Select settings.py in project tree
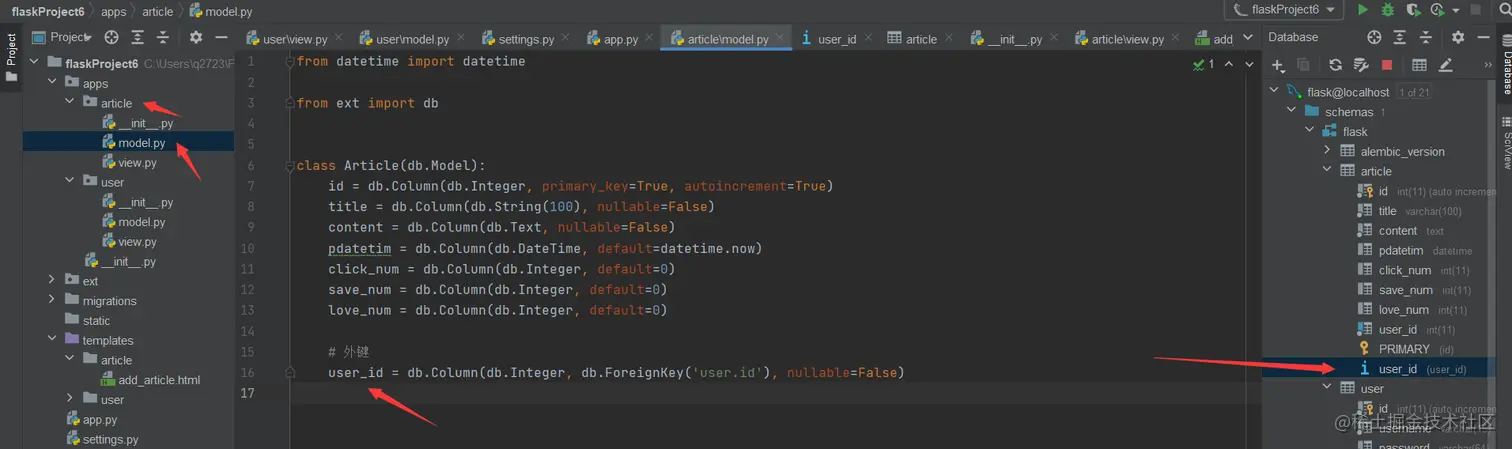 pos(110,439)
